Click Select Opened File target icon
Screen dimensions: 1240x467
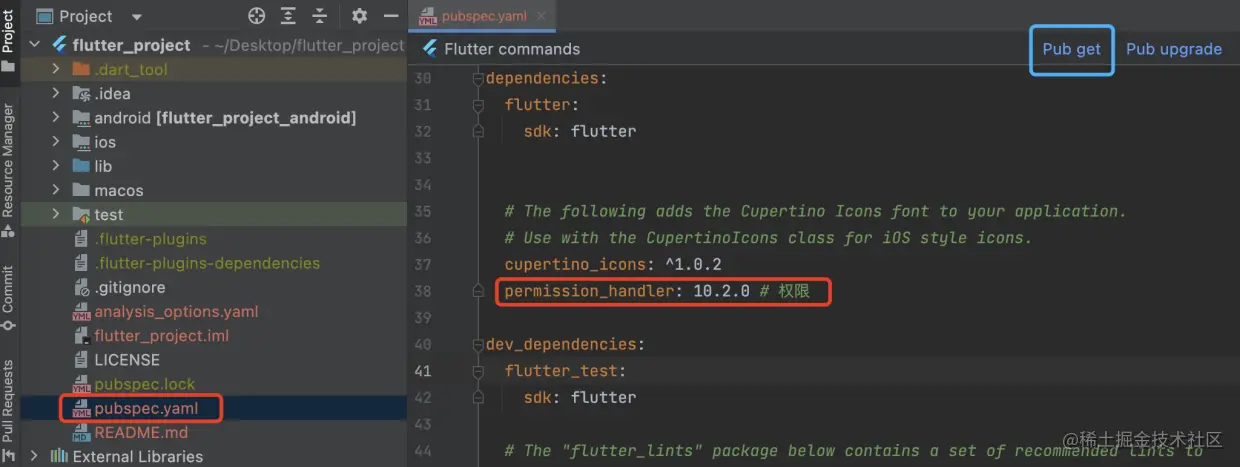click(257, 16)
